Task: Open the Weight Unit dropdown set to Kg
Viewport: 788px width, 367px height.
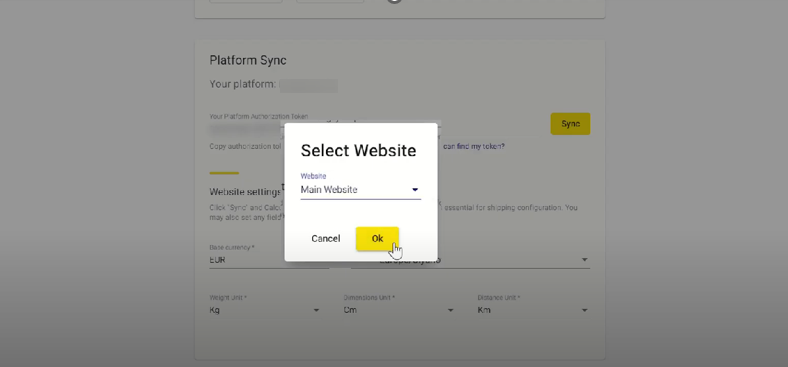Action: [x=265, y=310]
